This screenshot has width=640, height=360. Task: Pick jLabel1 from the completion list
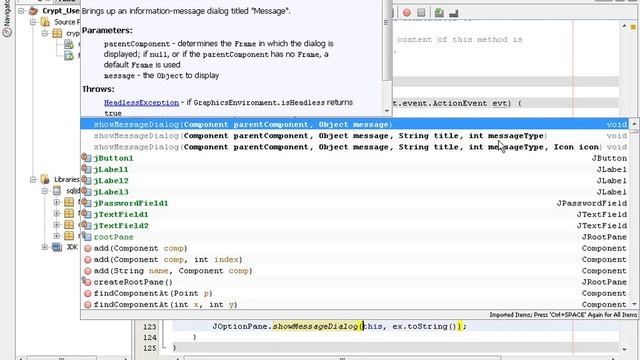(x=354, y=169)
